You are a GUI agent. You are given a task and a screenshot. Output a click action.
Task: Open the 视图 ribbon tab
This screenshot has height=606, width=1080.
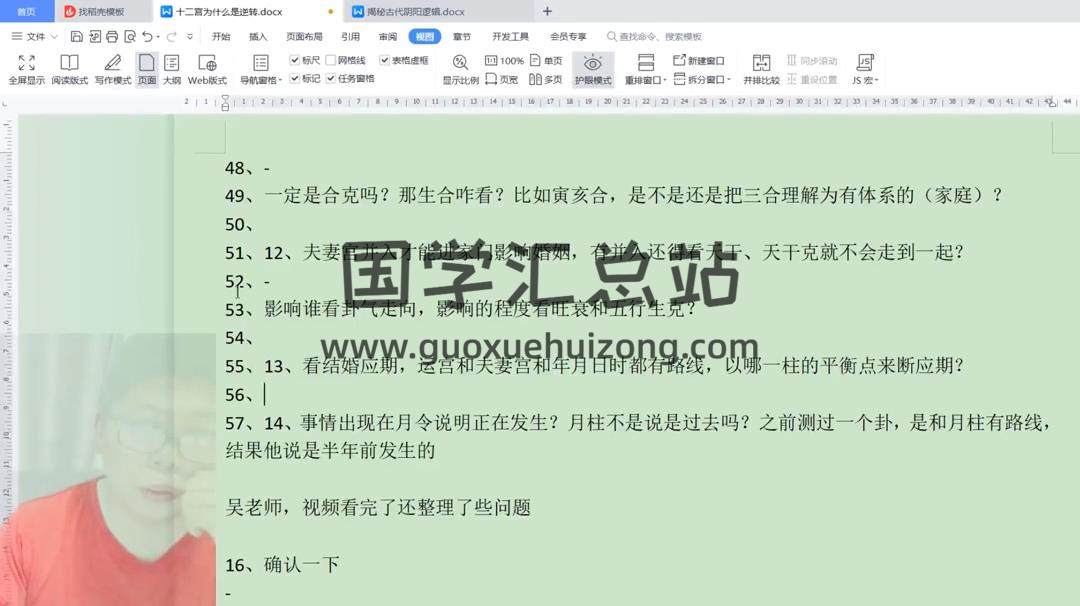(424, 36)
